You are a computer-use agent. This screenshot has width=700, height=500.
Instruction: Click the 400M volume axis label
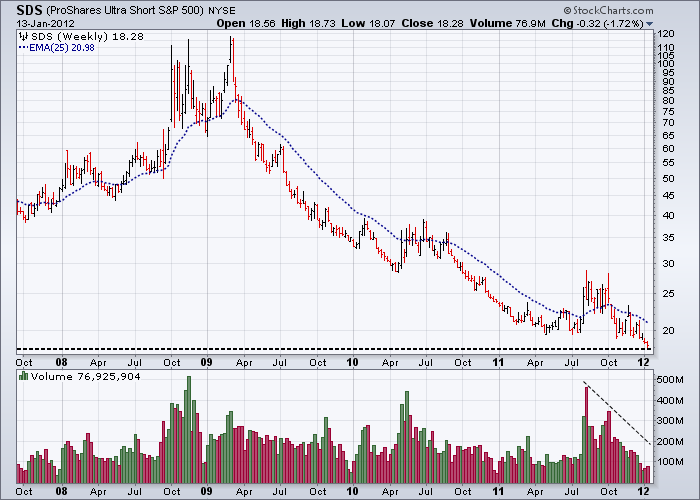click(670, 400)
